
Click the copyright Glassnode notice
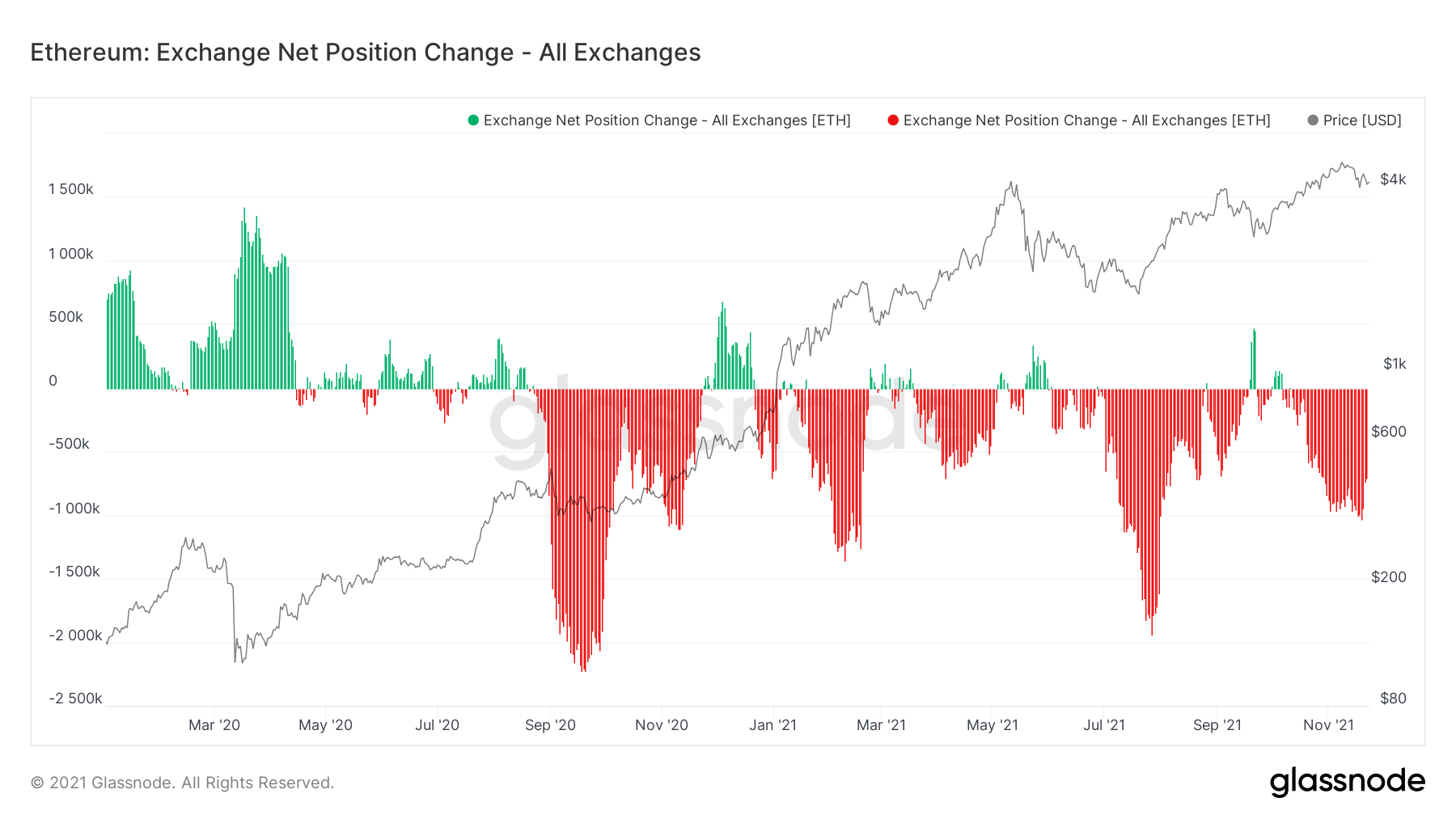click(182, 783)
